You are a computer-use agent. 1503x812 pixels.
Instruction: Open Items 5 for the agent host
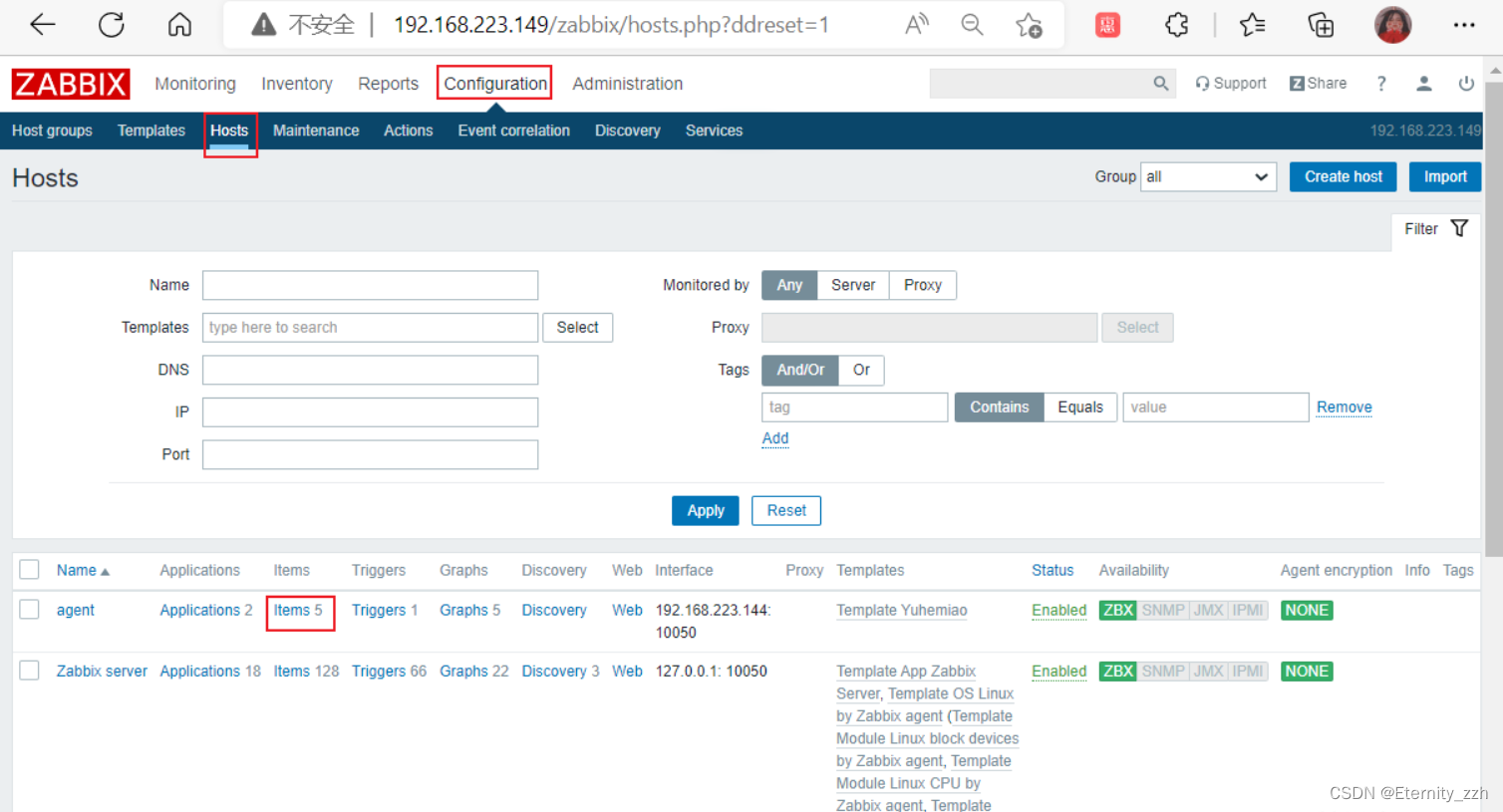tap(300, 609)
